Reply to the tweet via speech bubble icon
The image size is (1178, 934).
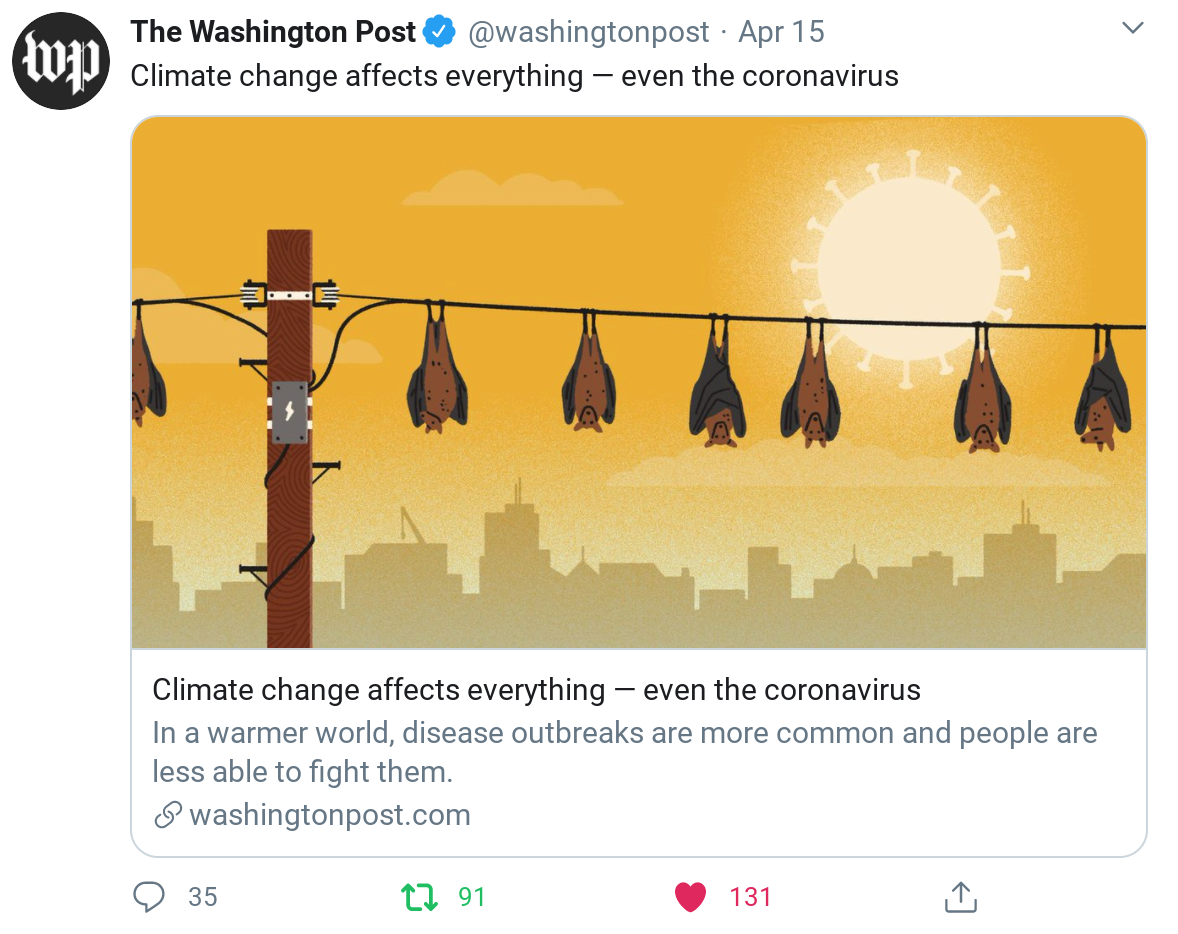(x=148, y=896)
